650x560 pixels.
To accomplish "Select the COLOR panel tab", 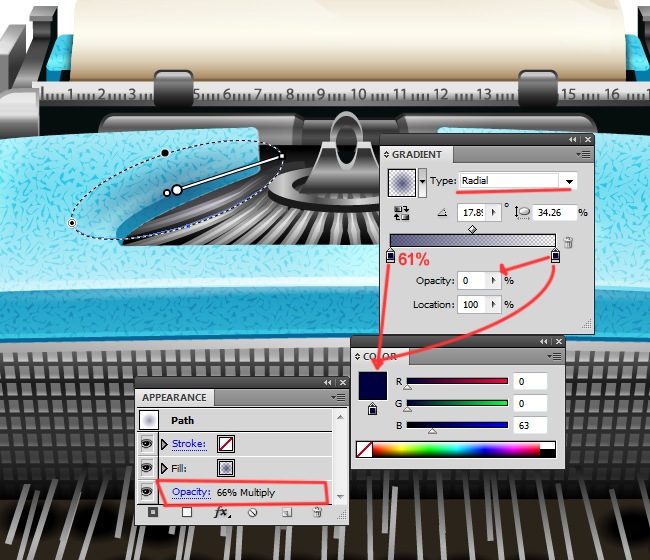I will [x=380, y=356].
